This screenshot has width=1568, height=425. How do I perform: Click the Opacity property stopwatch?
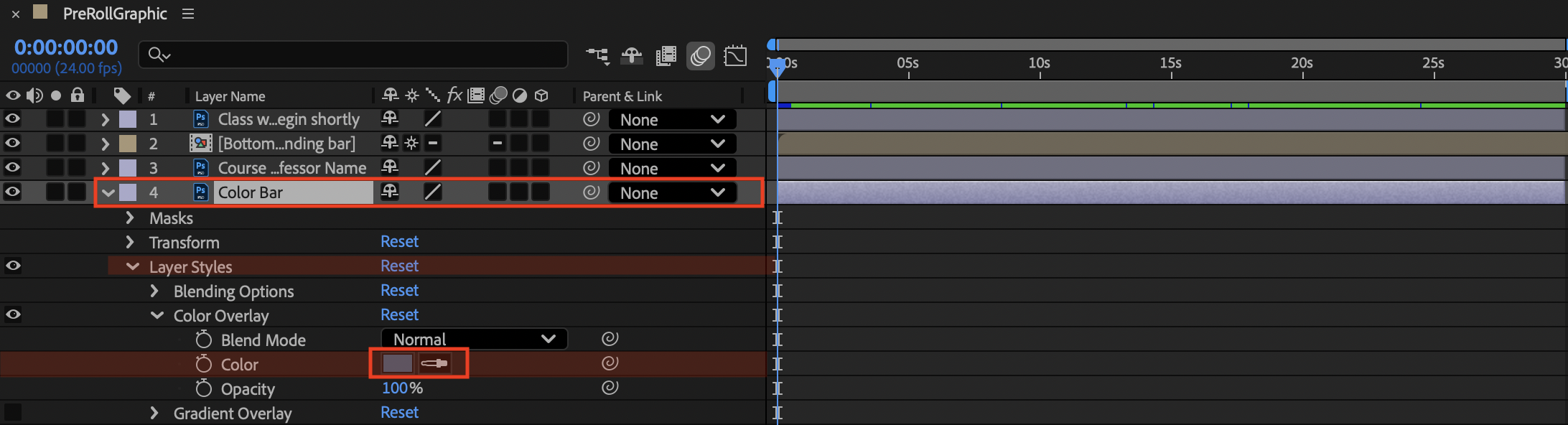(x=204, y=388)
